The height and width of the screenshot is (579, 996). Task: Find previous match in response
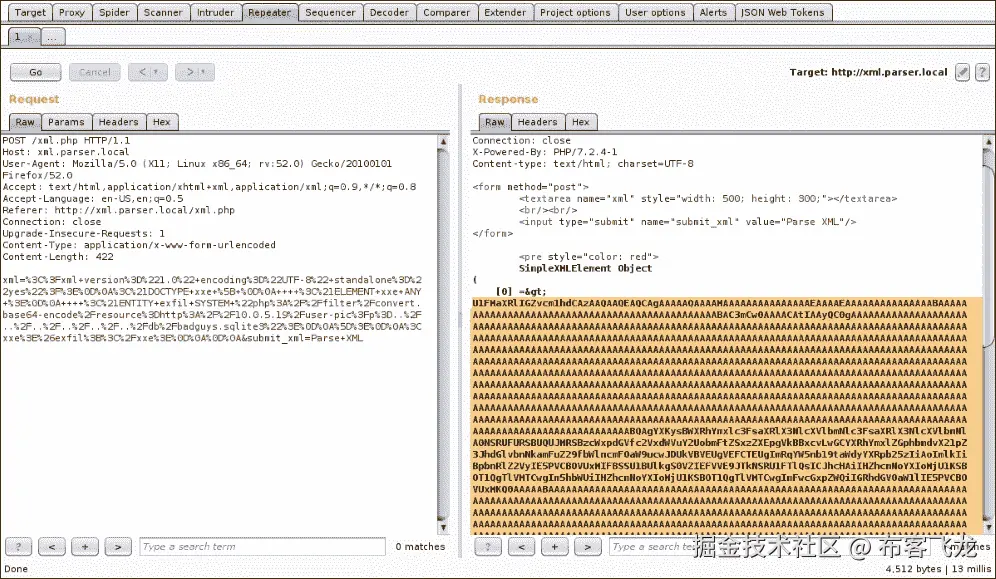click(521, 547)
